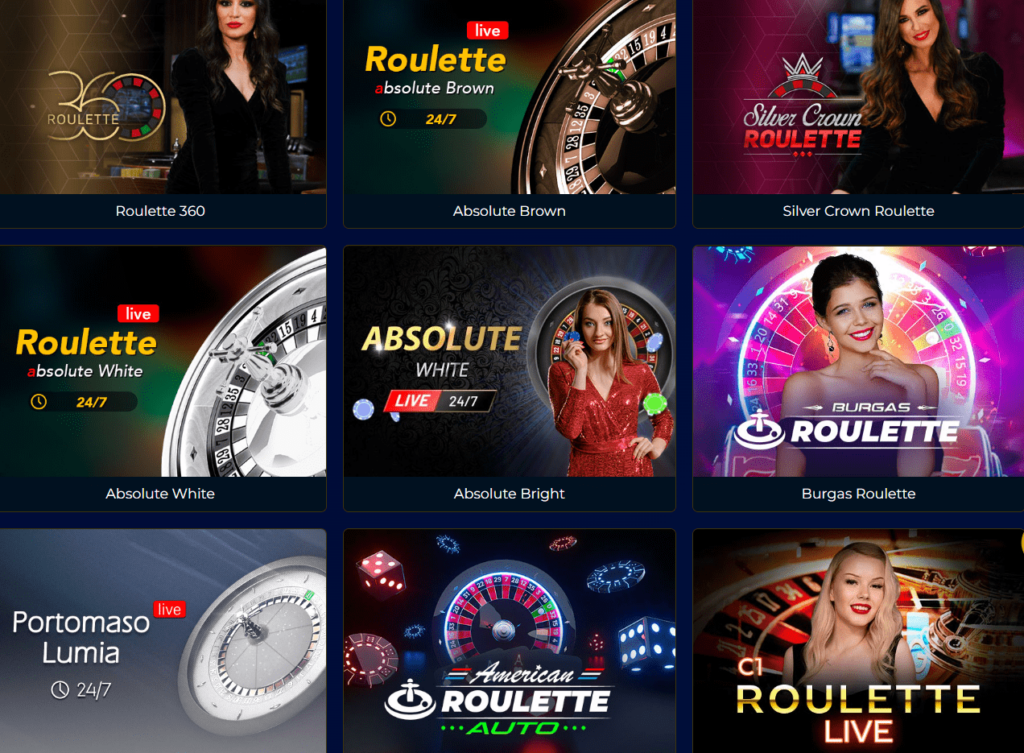Open the Silver Crown Roulette thumbnail
This screenshot has width=1024, height=753.
click(x=858, y=97)
